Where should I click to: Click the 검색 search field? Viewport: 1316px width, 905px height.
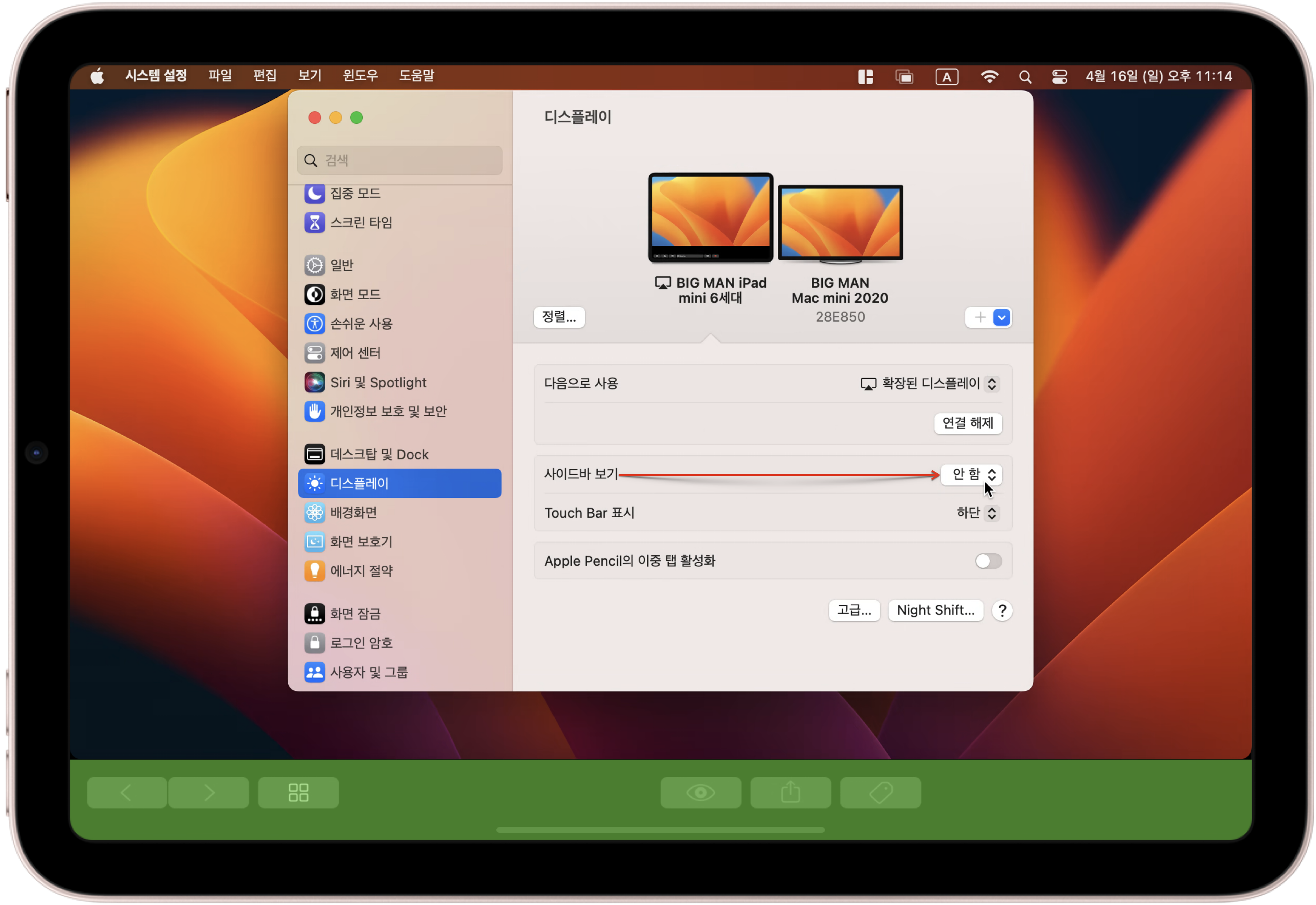click(400, 160)
